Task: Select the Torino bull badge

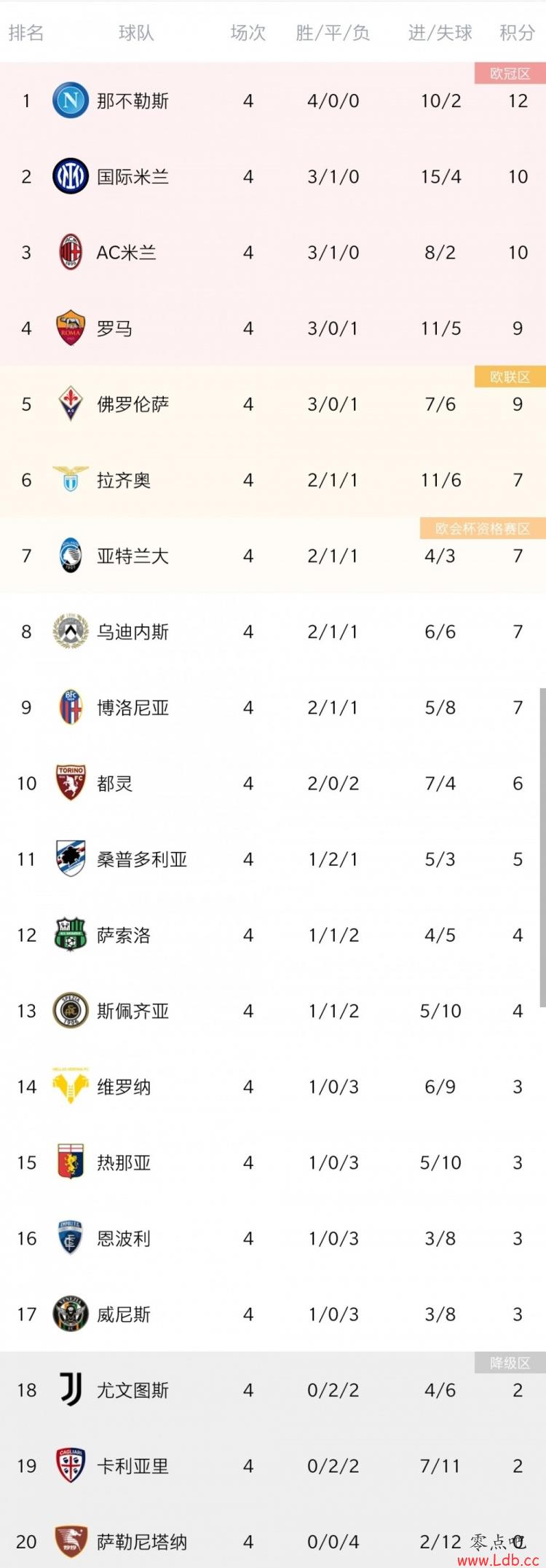Action: [x=71, y=783]
